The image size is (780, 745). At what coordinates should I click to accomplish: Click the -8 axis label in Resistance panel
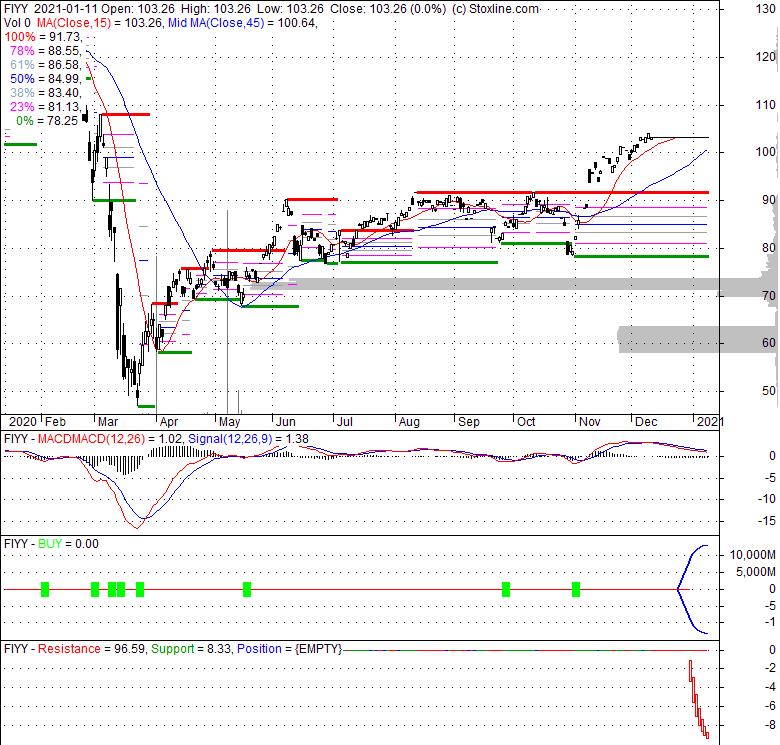click(x=770, y=725)
